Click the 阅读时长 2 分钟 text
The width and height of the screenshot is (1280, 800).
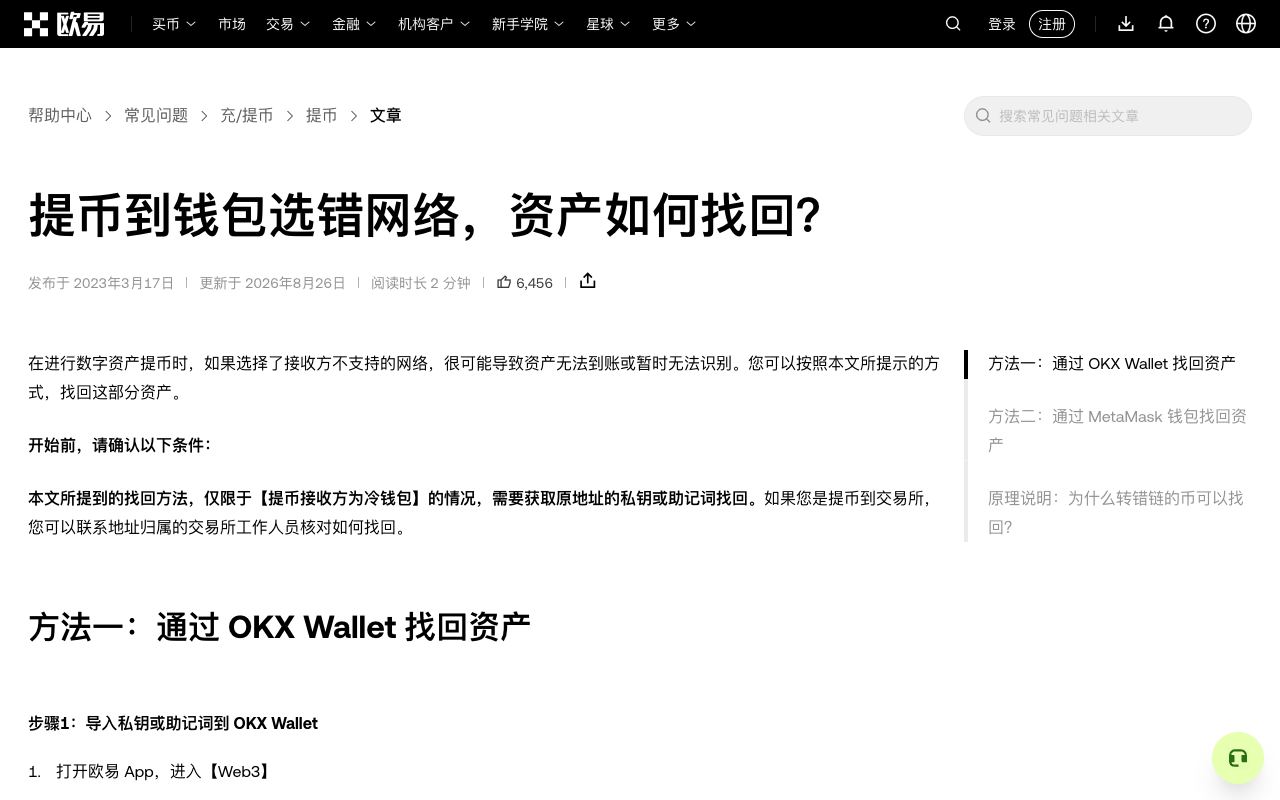pos(421,283)
